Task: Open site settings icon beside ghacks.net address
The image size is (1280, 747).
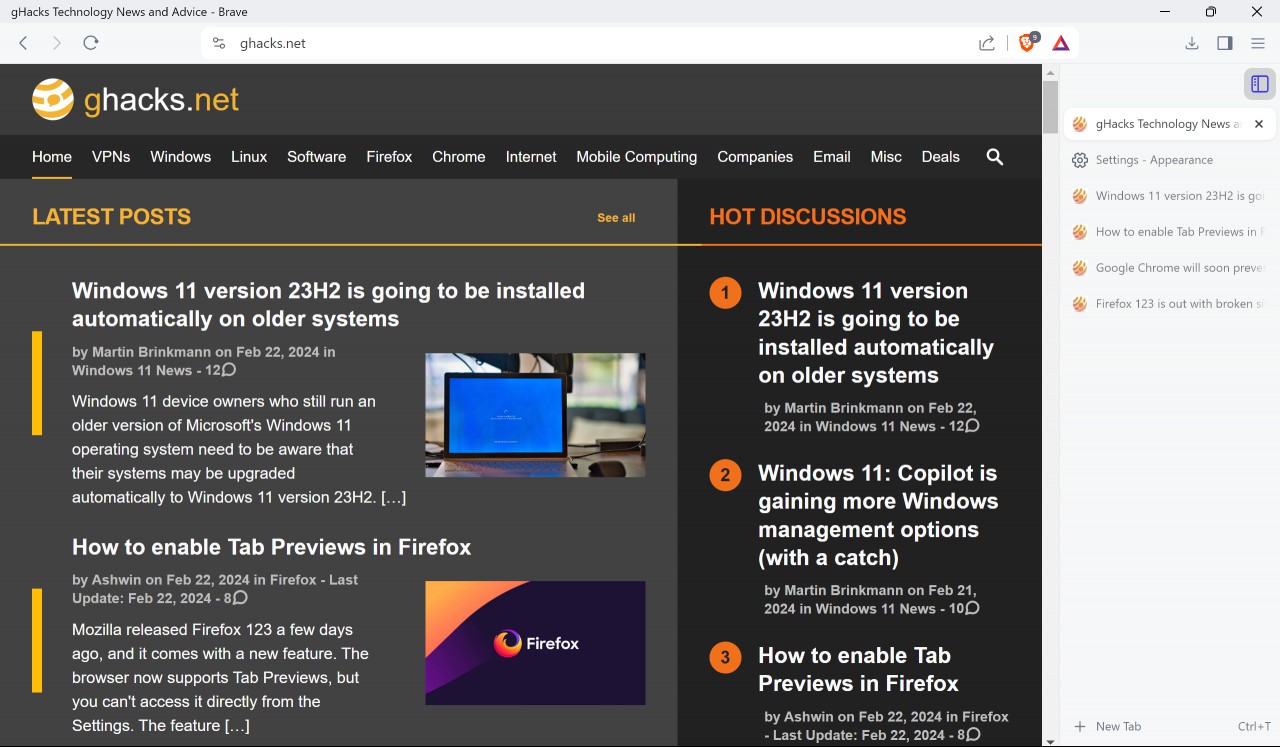Action: (x=219, y=43)
